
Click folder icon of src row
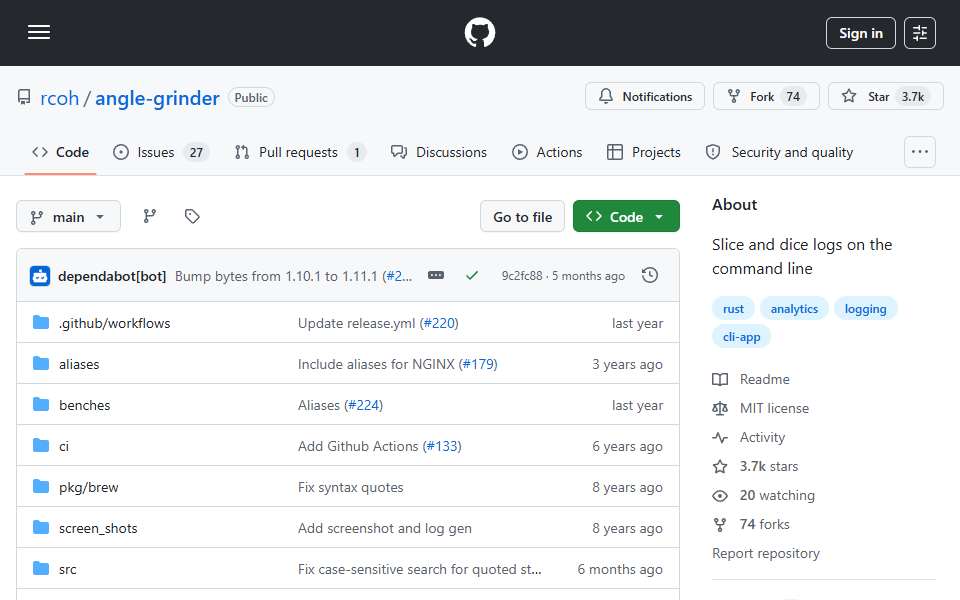[40, 568]
